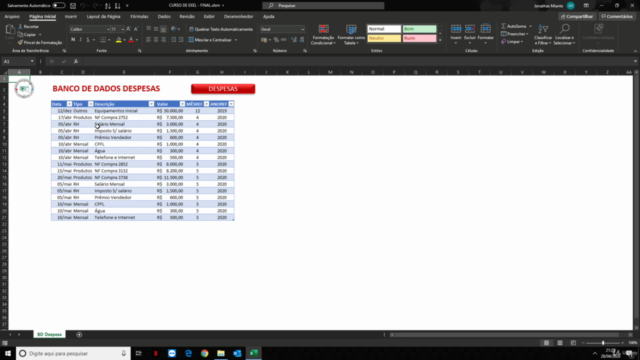
Task: Click the decrease indent icon
Action: [x=173, y=40]
